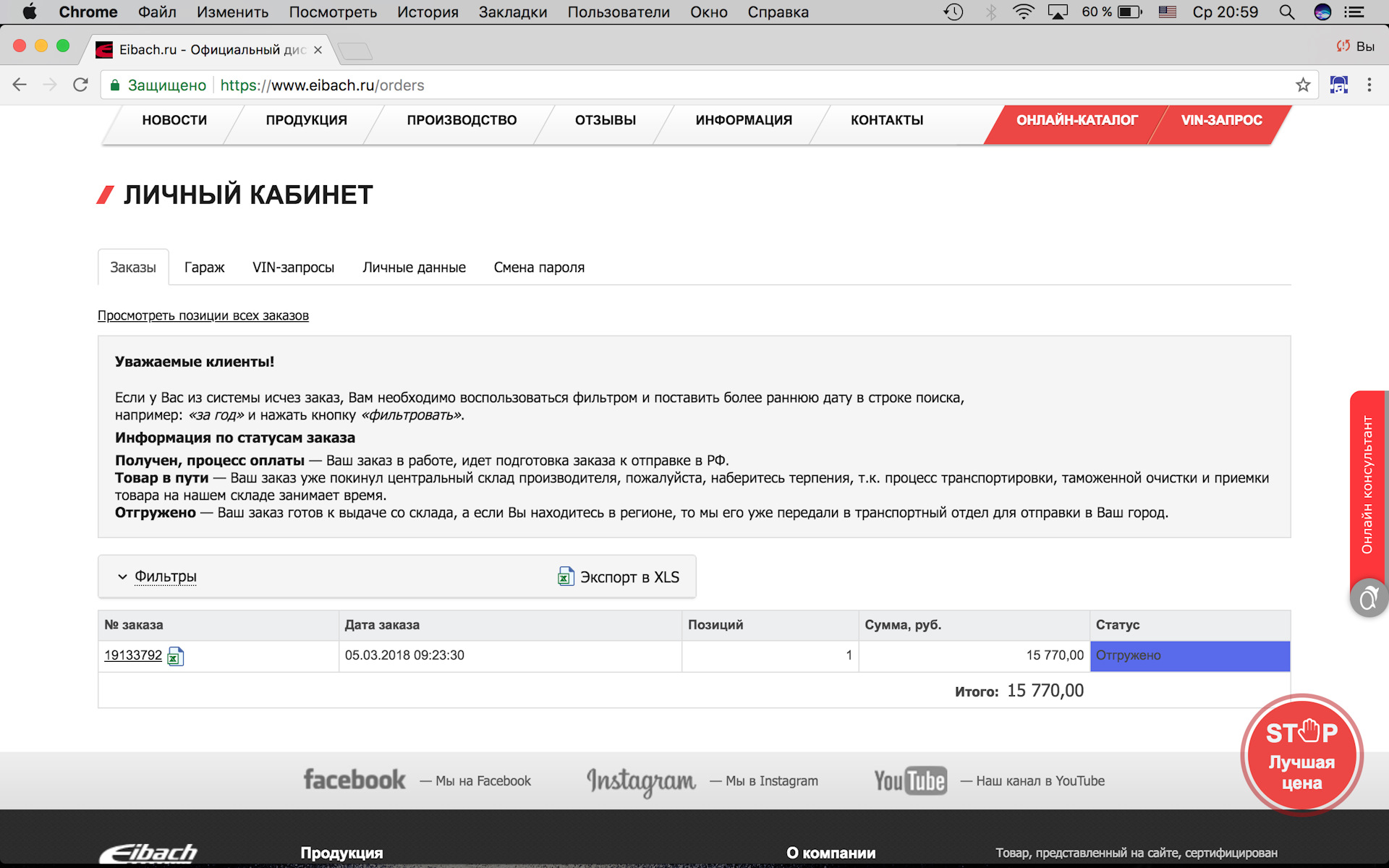Image resolution: width=1389 pixels, height=868 pixels.
Task: Click the Chrome extension icon beside the star
Action: click(x=1339, y=85)
